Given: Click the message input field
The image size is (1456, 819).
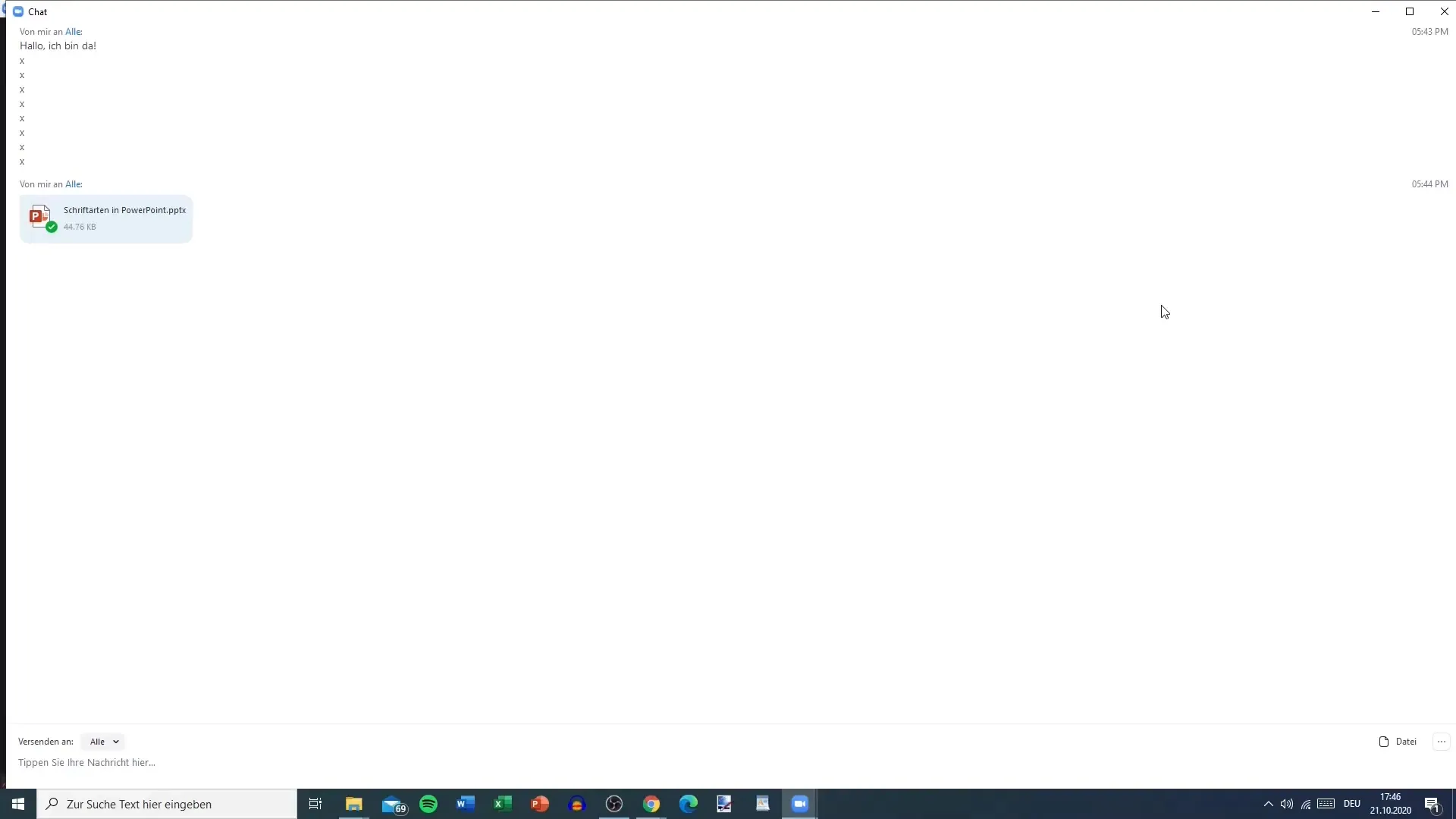Looking at the screenshot, I should click(727, 762).
